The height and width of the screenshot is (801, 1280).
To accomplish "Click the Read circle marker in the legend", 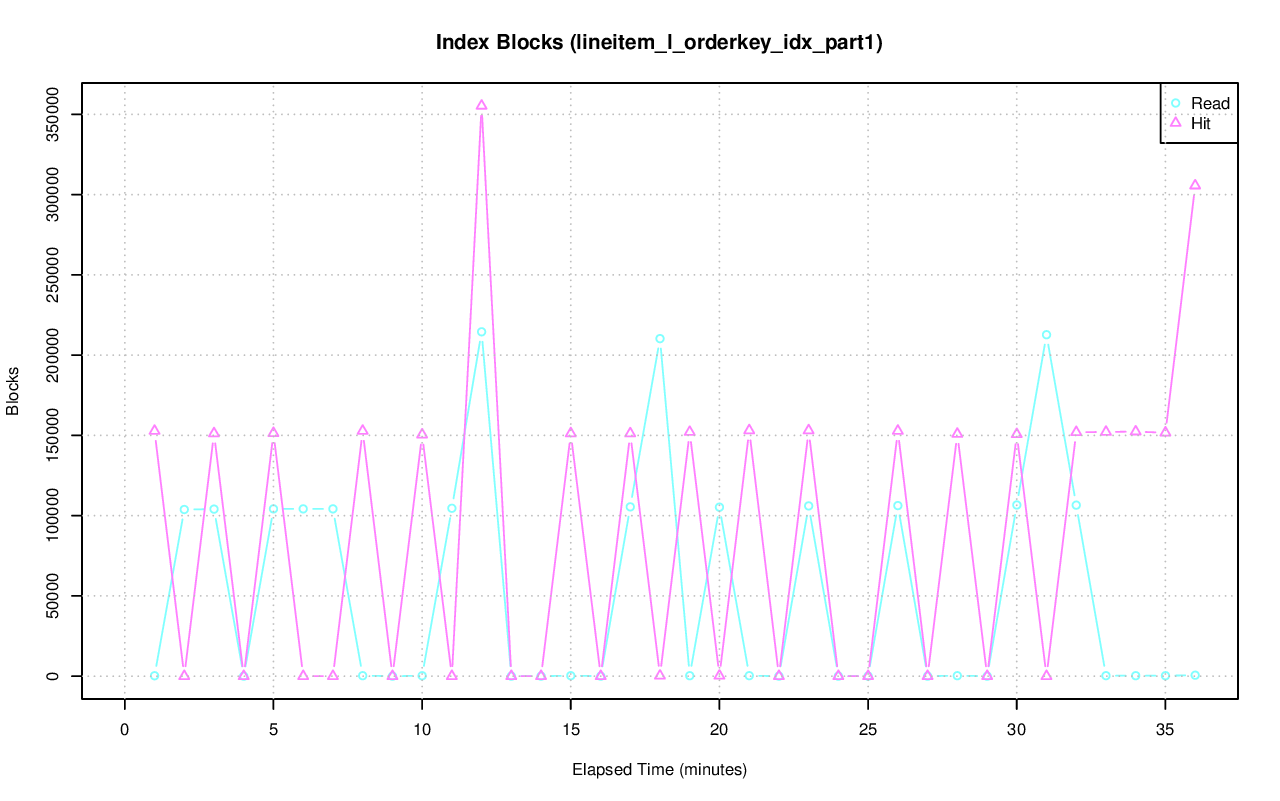I will click(x=1176, y=103).
